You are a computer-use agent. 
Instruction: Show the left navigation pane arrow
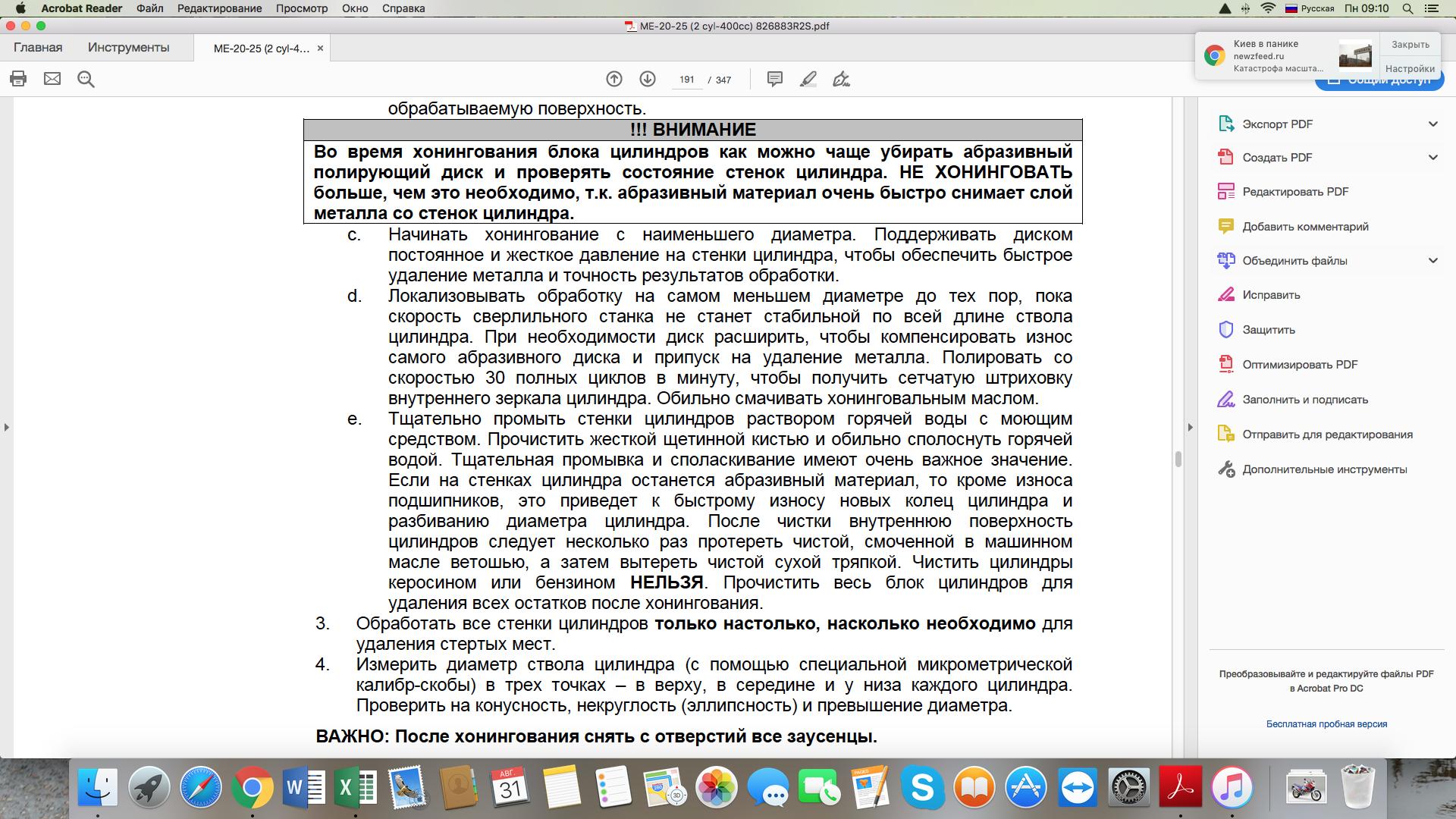pos(7,428)
